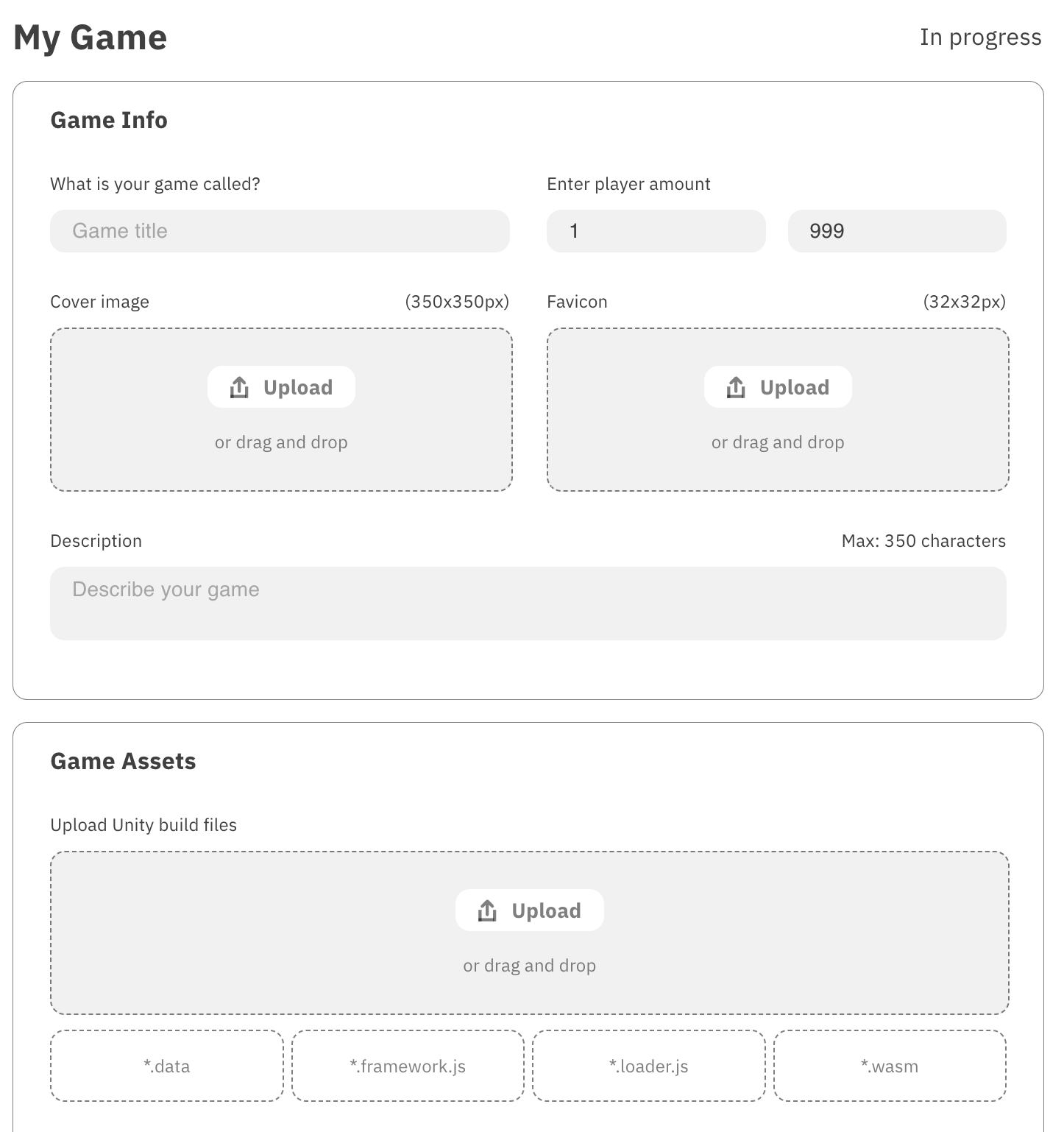This screenshot has width=1064, height=1132.
Task: Click the Upload button for Favicon
Action: point(778,386)
